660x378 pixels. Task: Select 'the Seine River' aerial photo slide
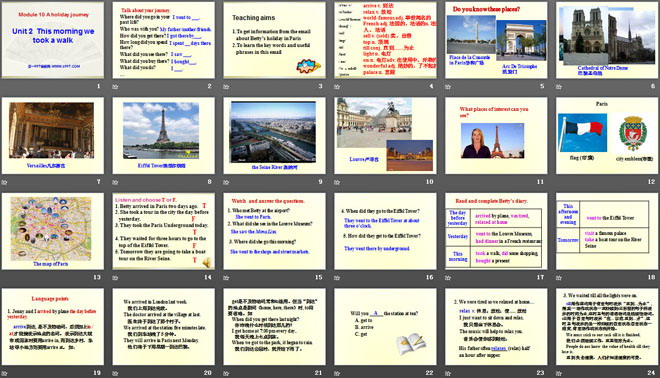(274, 136)
